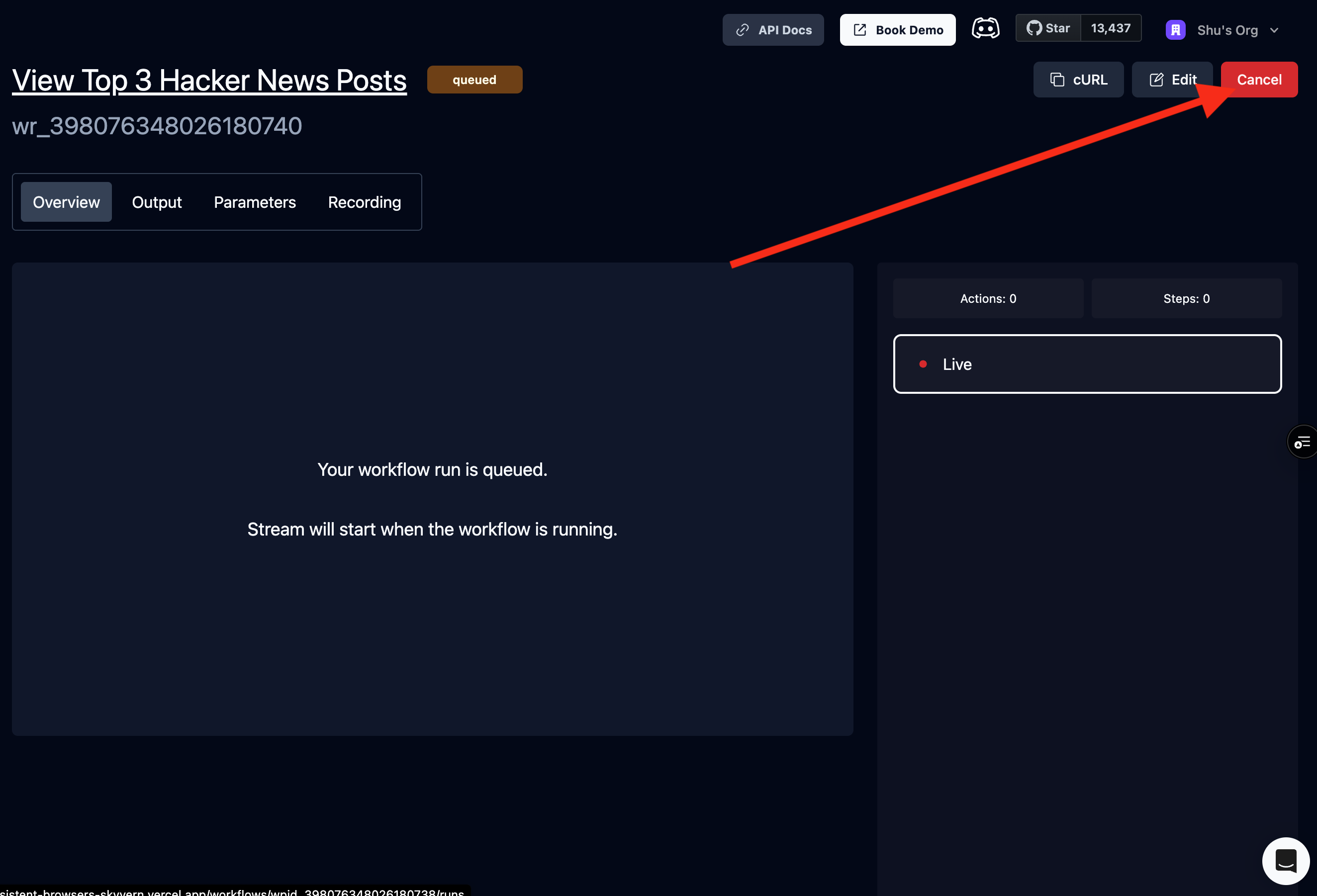Click the purple organization avatar icon
Screen dimensions: 1317x896
tap(1175, 30)
